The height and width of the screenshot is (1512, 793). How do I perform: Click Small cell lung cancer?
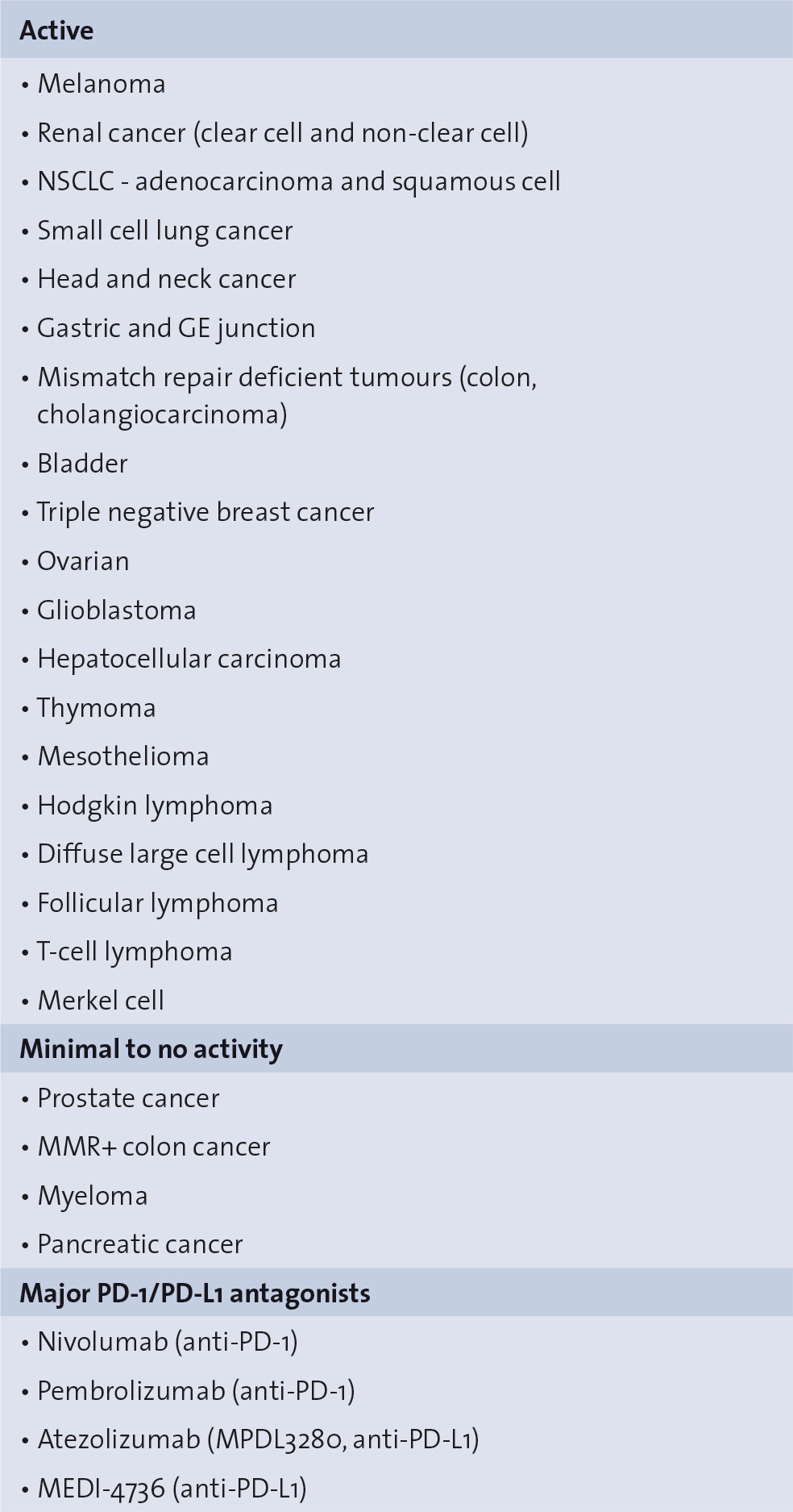click(x=164, y=231)
